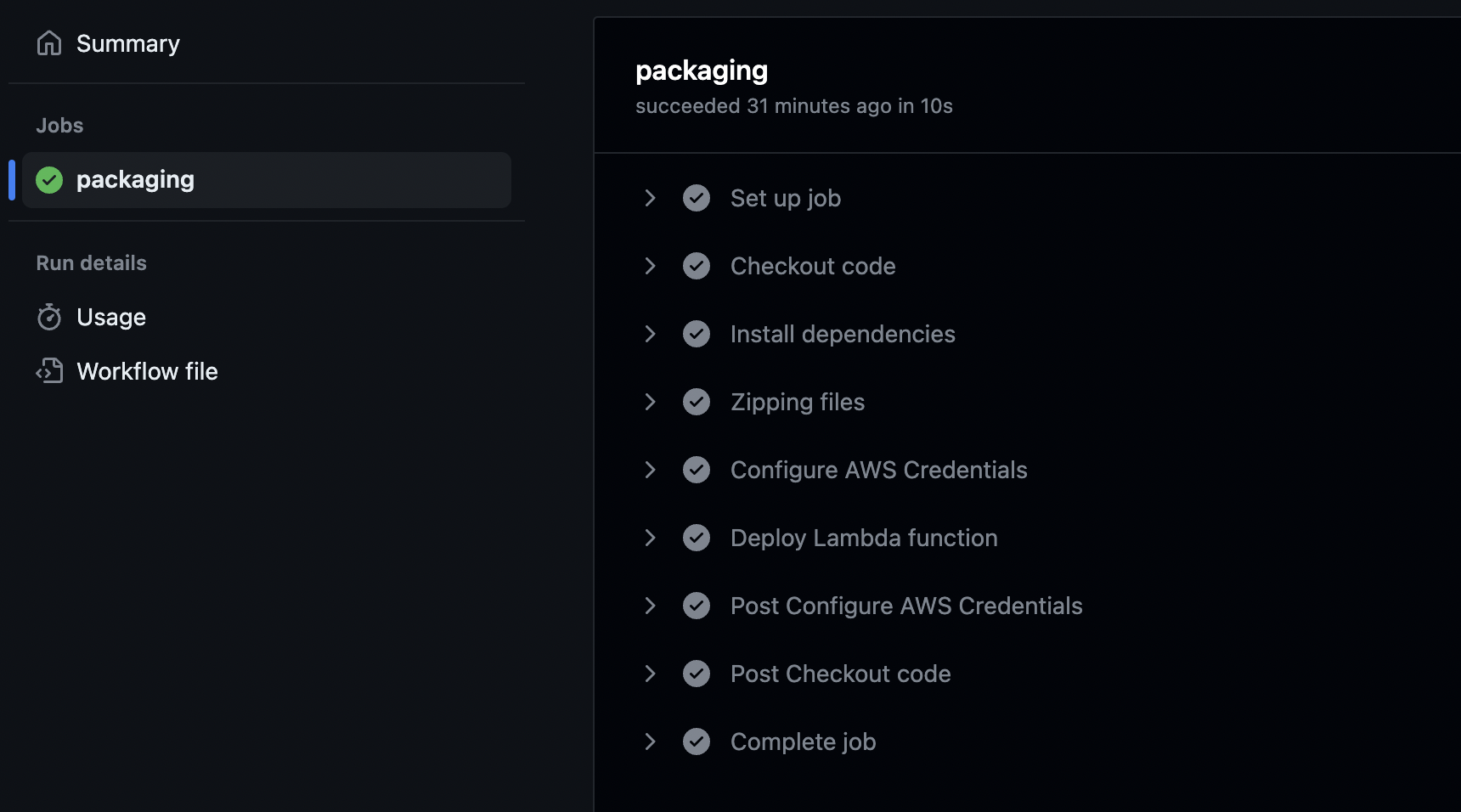Expand the Configure AWS Credentials step

pyautogui.click(x=651, y=470)
